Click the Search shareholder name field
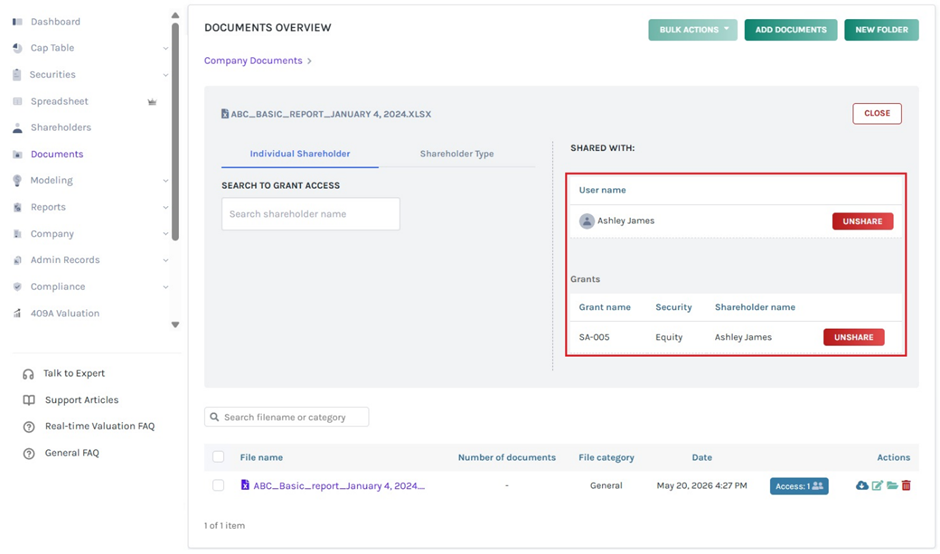This screenshot has height=554, width=940. click(311, 214)
